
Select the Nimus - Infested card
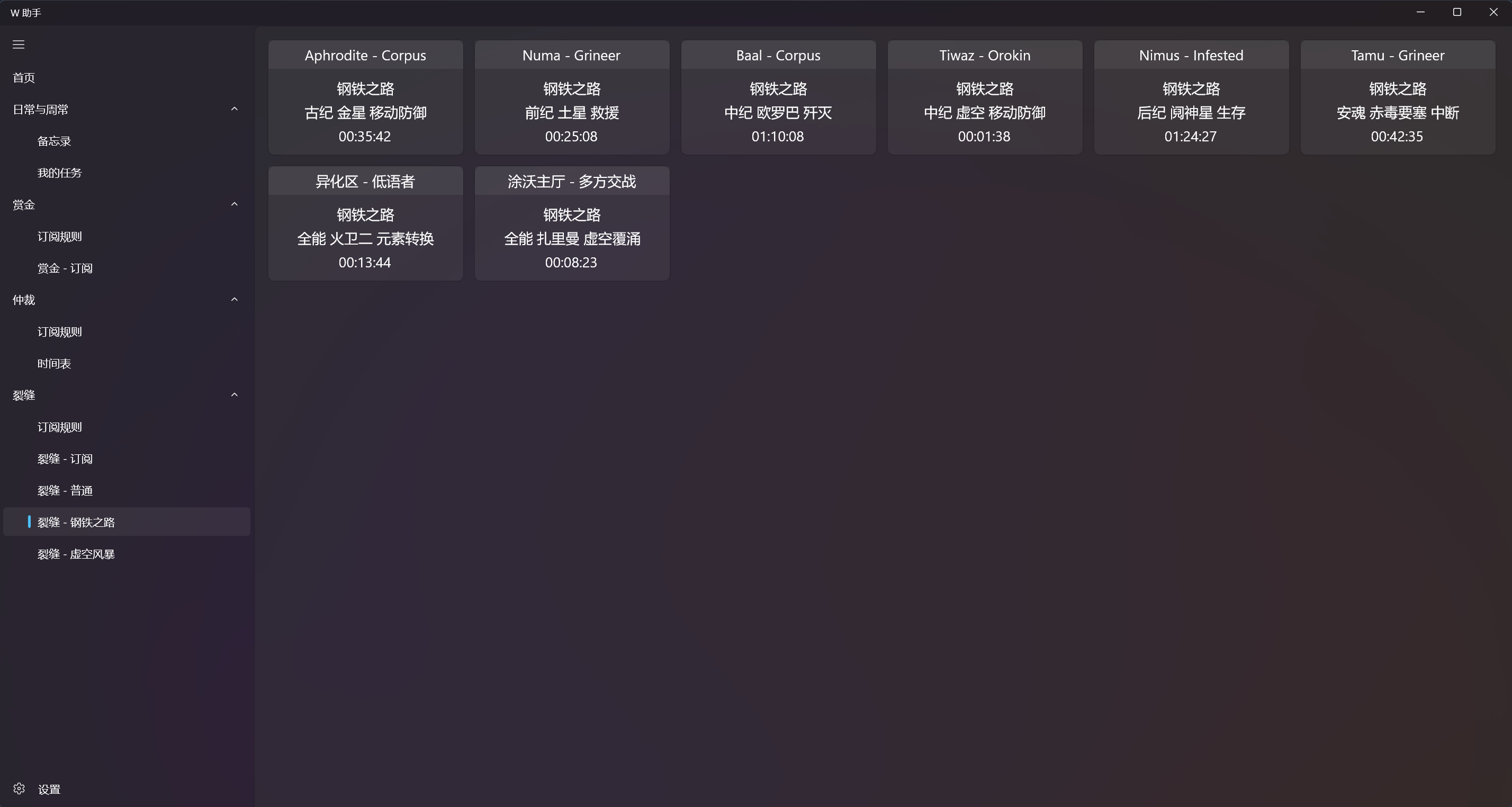[x=1191, y=97]
